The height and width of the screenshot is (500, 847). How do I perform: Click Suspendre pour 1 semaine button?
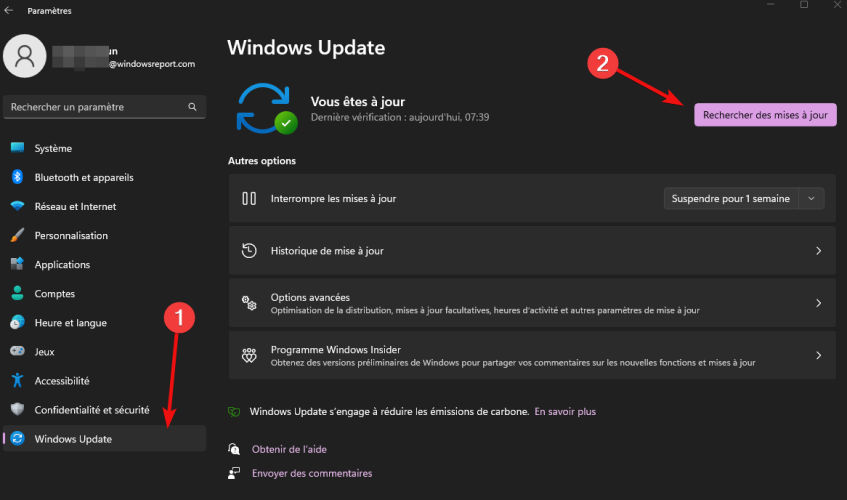[x=730, y=199]
